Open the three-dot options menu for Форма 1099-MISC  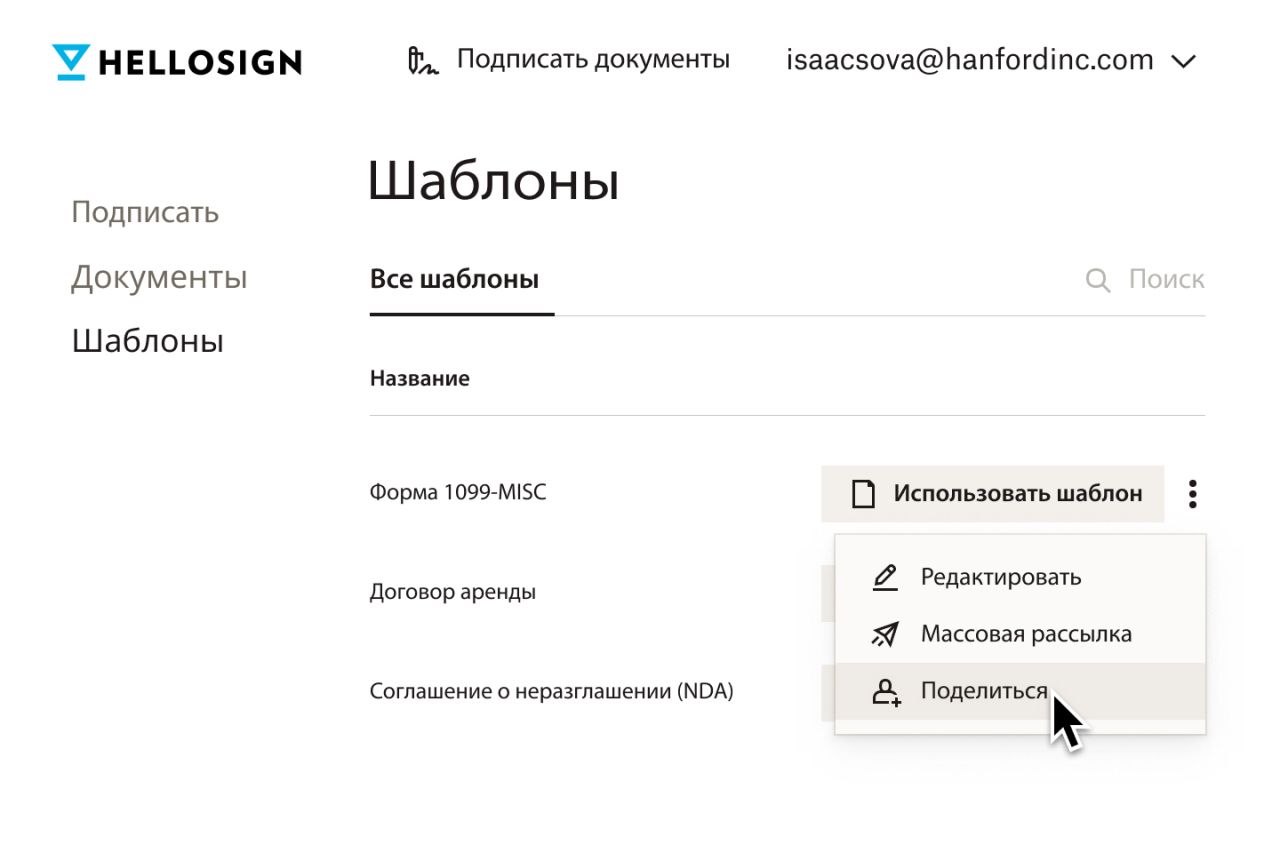pyautogui.click(x=1191, y=492)
